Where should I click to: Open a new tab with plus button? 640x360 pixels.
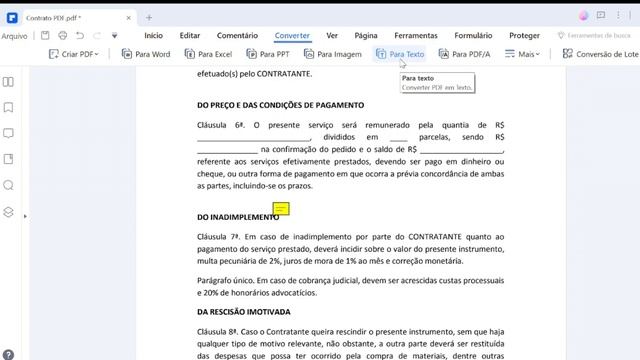149,18
